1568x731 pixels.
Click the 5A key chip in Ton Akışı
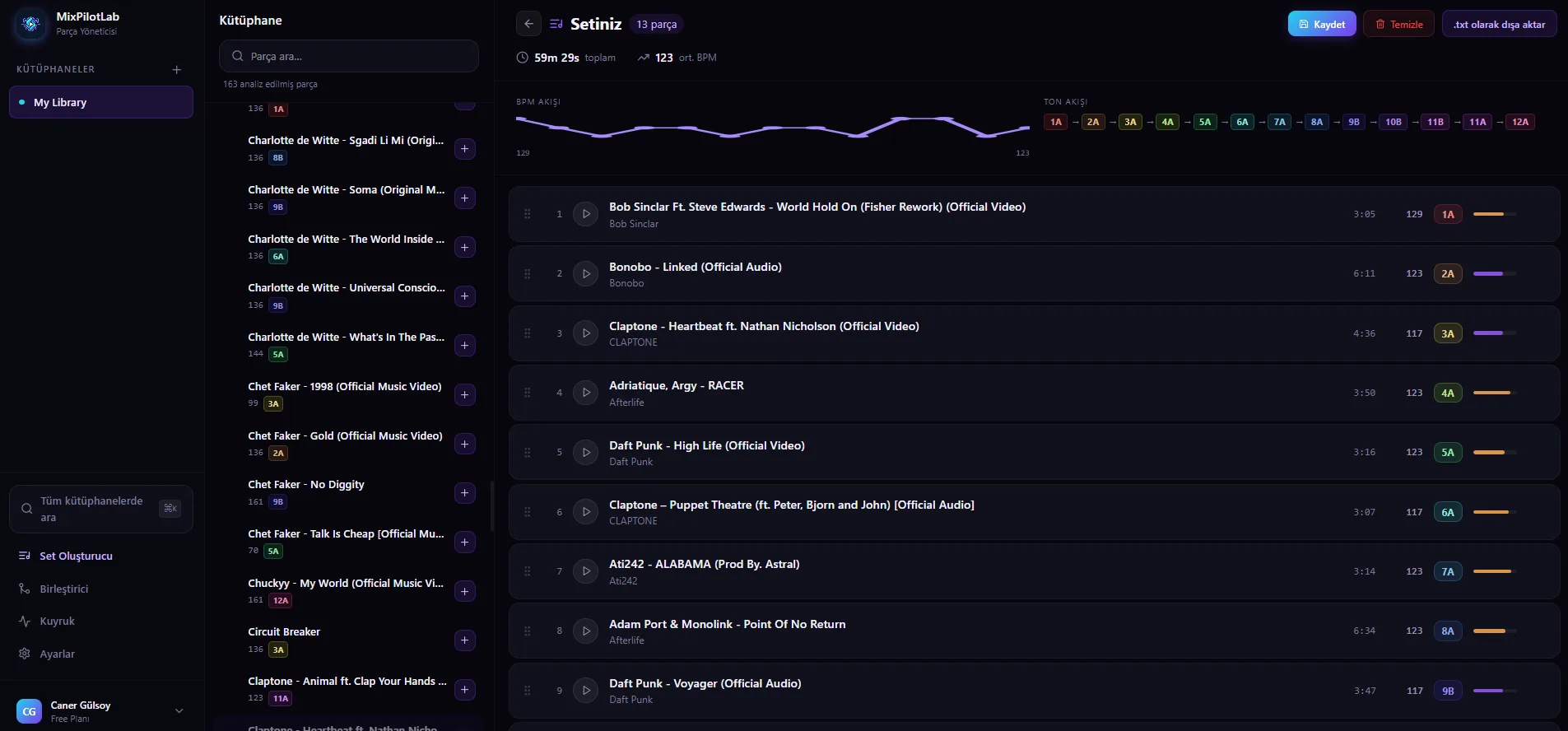coord(1205,122)
